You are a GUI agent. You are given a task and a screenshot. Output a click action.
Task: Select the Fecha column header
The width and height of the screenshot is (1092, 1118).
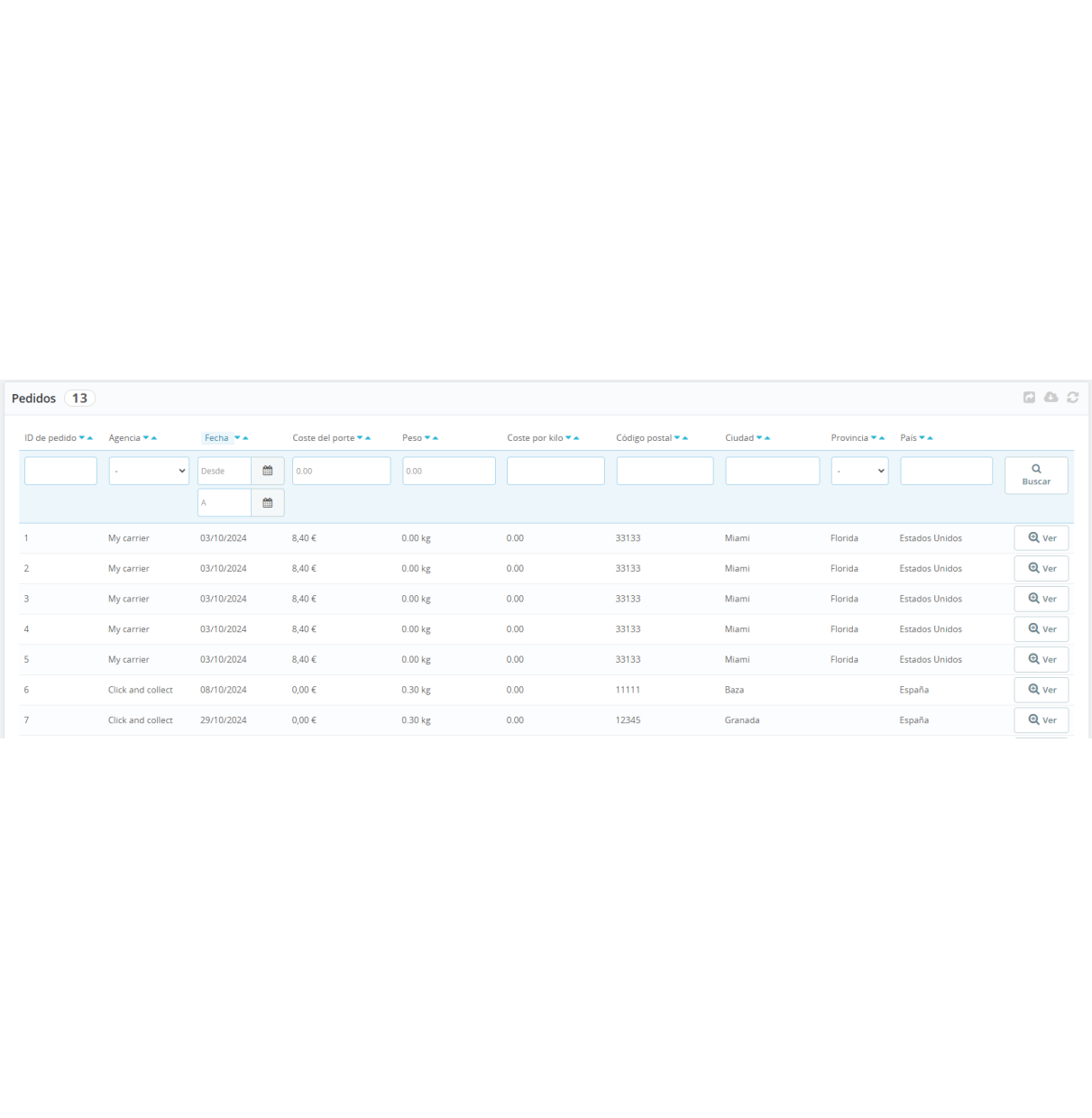(216, 437)
